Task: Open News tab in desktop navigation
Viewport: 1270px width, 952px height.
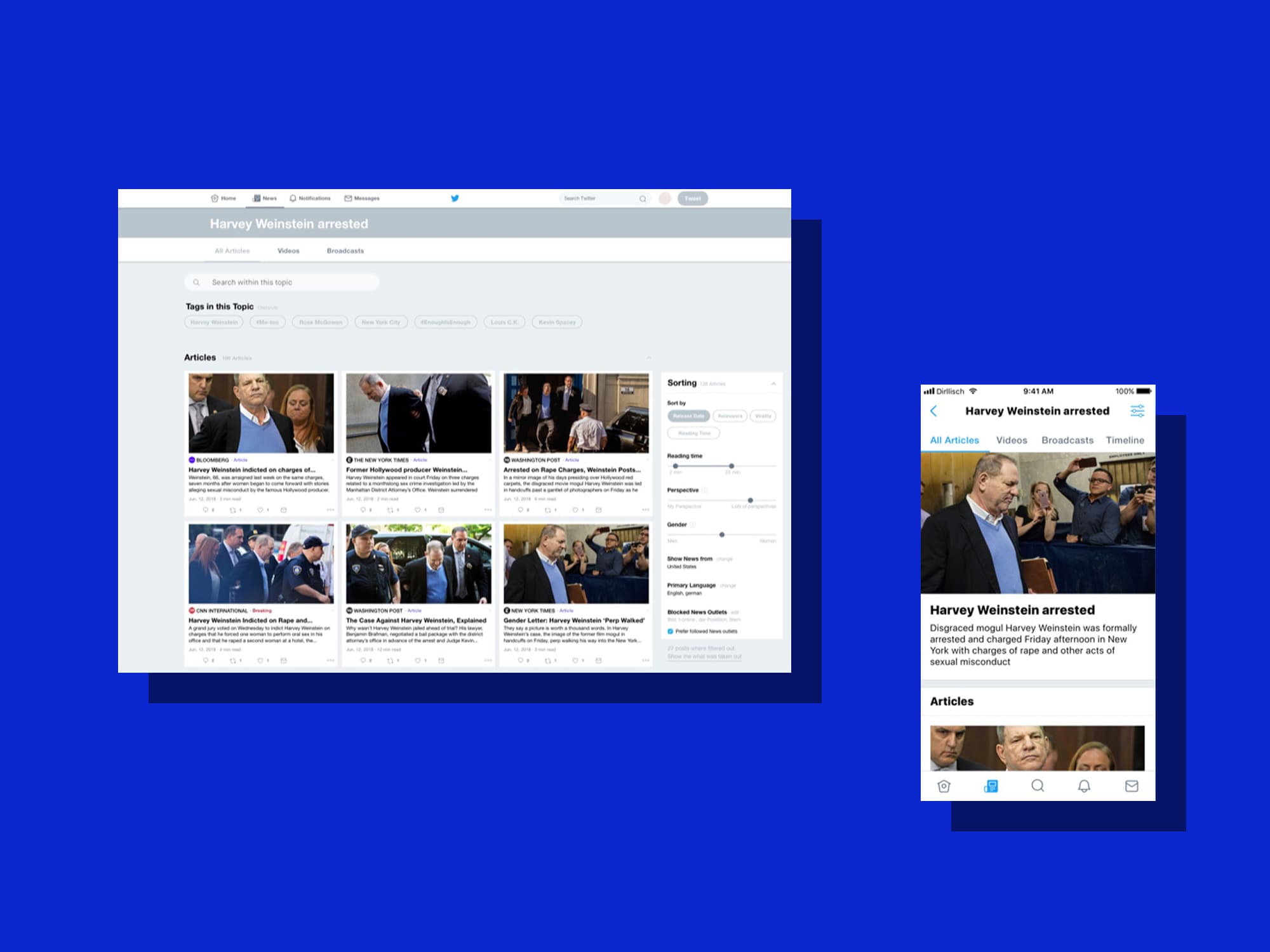Action: click(x=265, y=198)
